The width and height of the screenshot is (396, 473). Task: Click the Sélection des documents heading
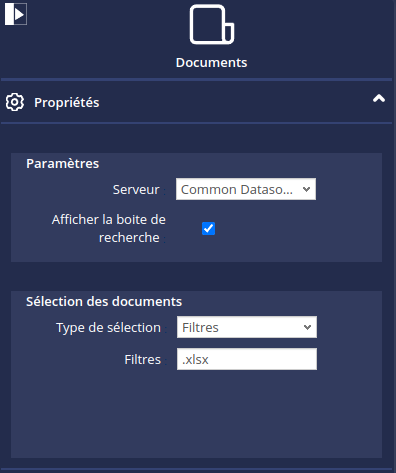[x=104, y=302]
